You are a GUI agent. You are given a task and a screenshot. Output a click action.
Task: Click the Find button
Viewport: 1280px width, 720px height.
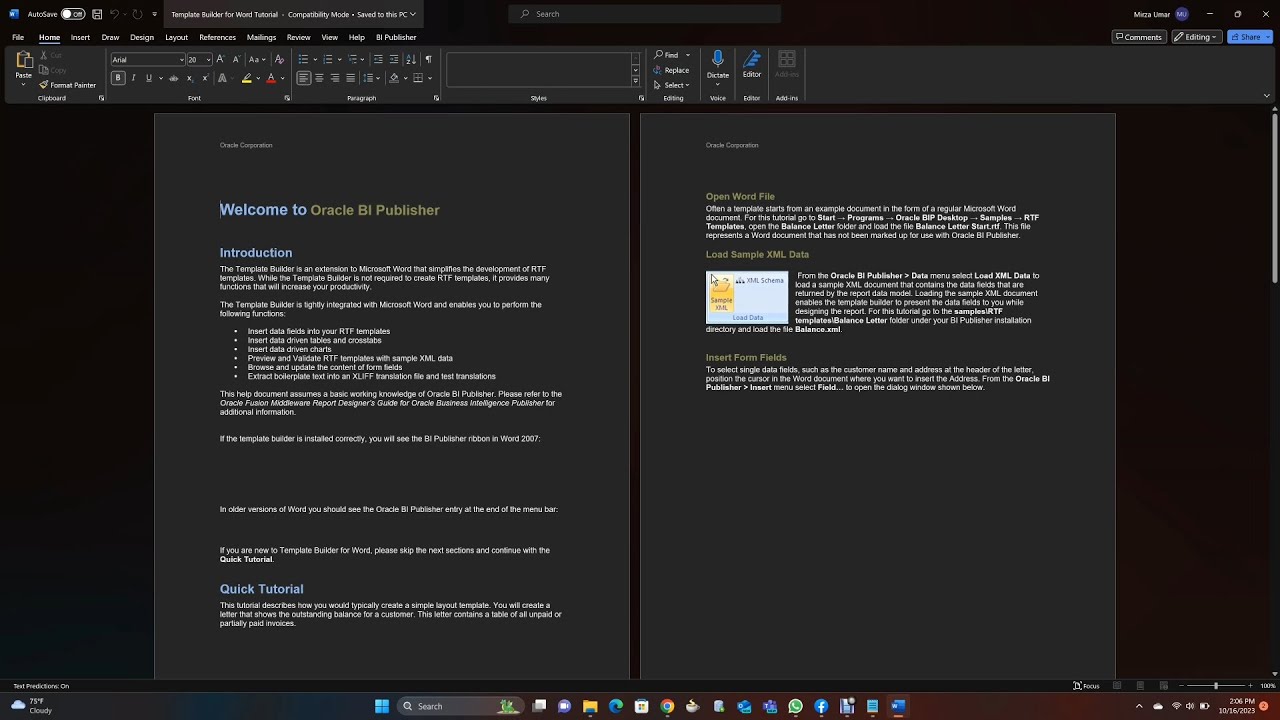pos(667,55)
